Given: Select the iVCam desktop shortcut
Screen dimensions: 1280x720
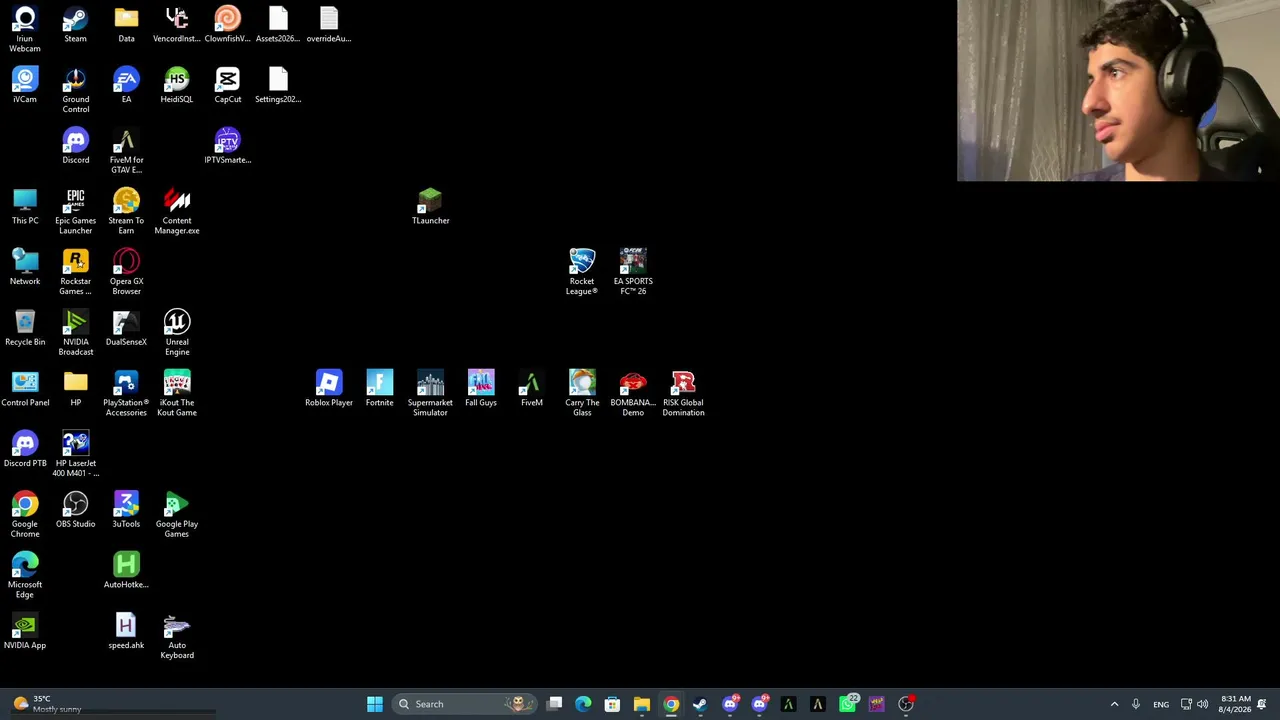Looking at the screenshot, I should point(25,85).
